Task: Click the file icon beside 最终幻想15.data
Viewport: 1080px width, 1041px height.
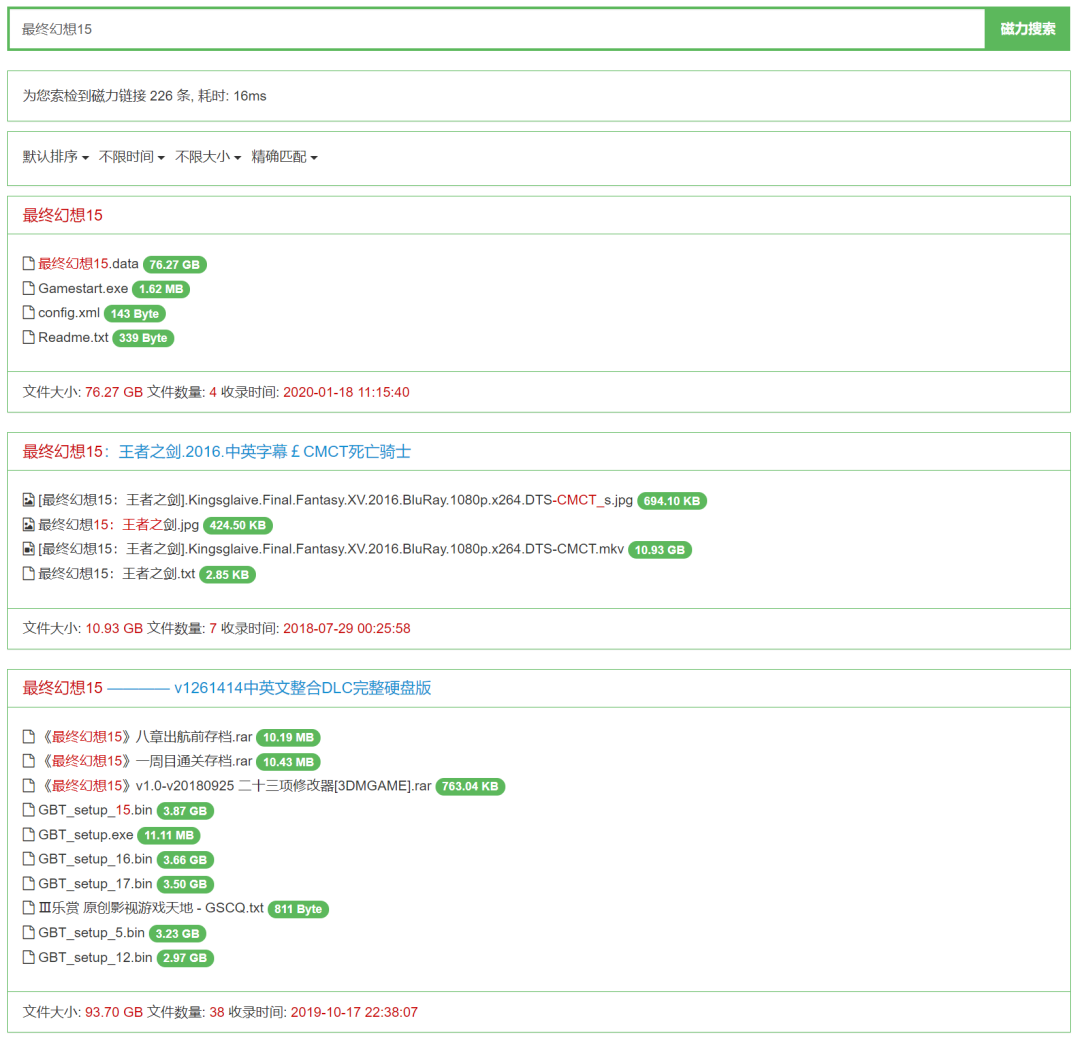Action: (28, 263)
